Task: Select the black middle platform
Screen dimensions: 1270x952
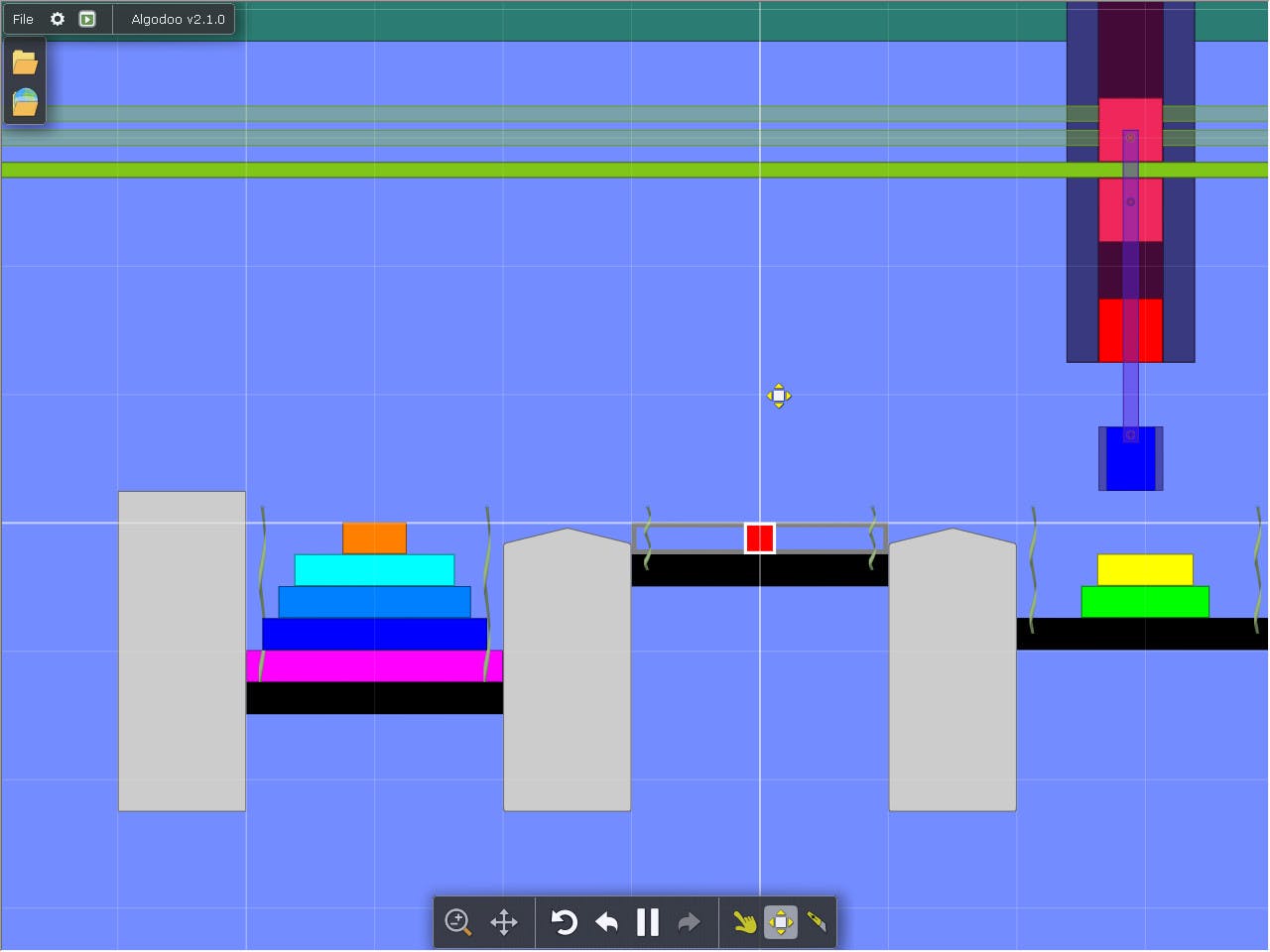Action: point(760,570)
